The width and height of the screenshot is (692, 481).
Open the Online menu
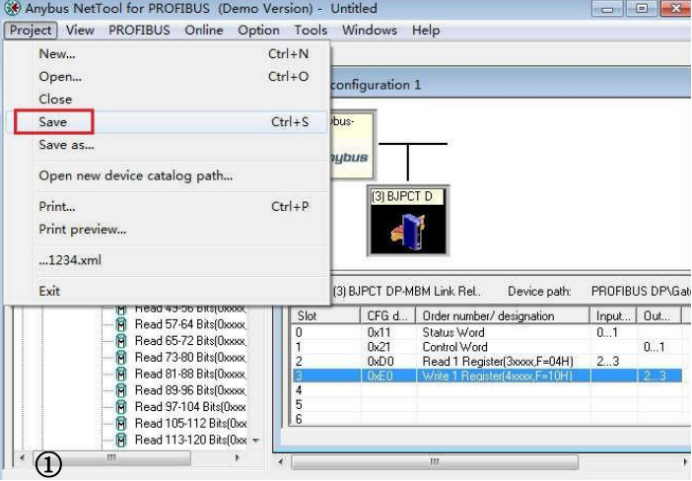[204, 30]
